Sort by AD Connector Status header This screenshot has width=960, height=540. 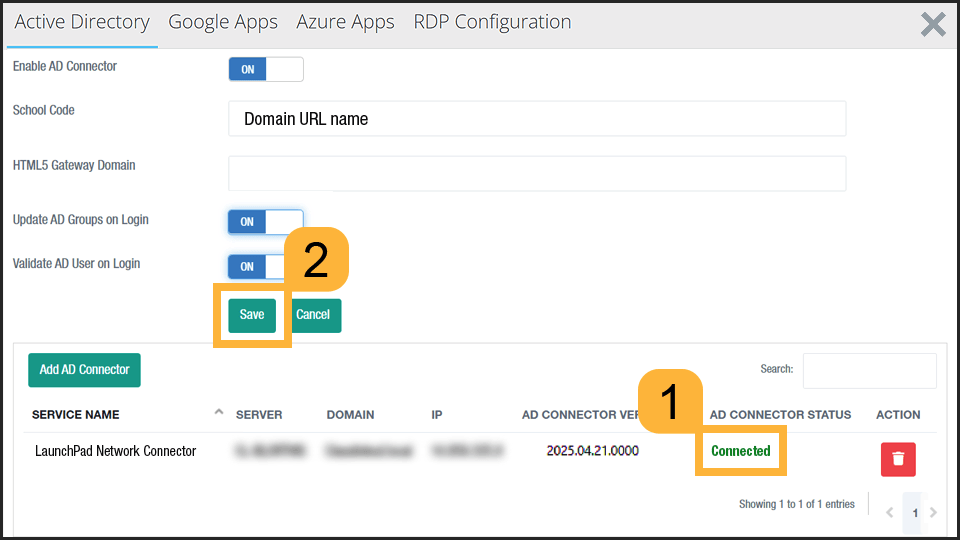(780, 414)
